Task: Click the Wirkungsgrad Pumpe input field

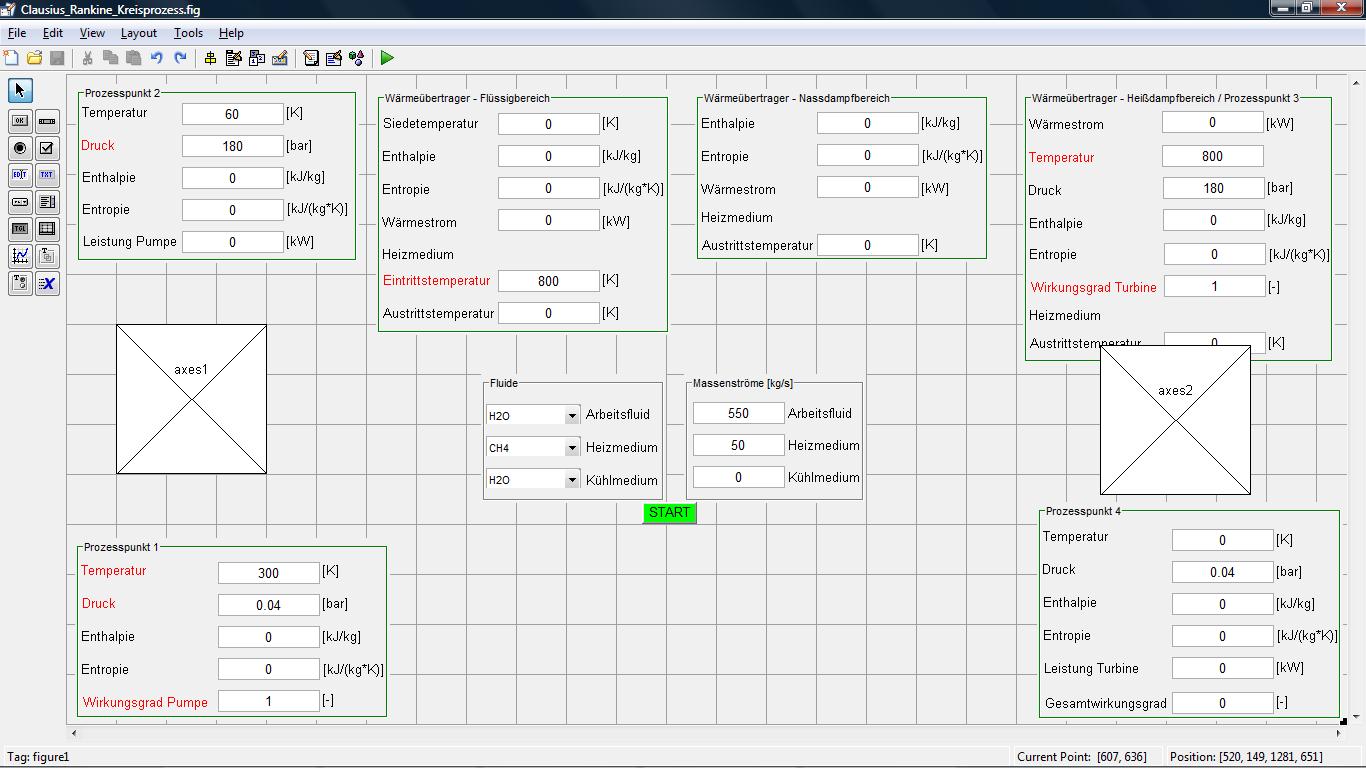Action: tap(268, 702)
